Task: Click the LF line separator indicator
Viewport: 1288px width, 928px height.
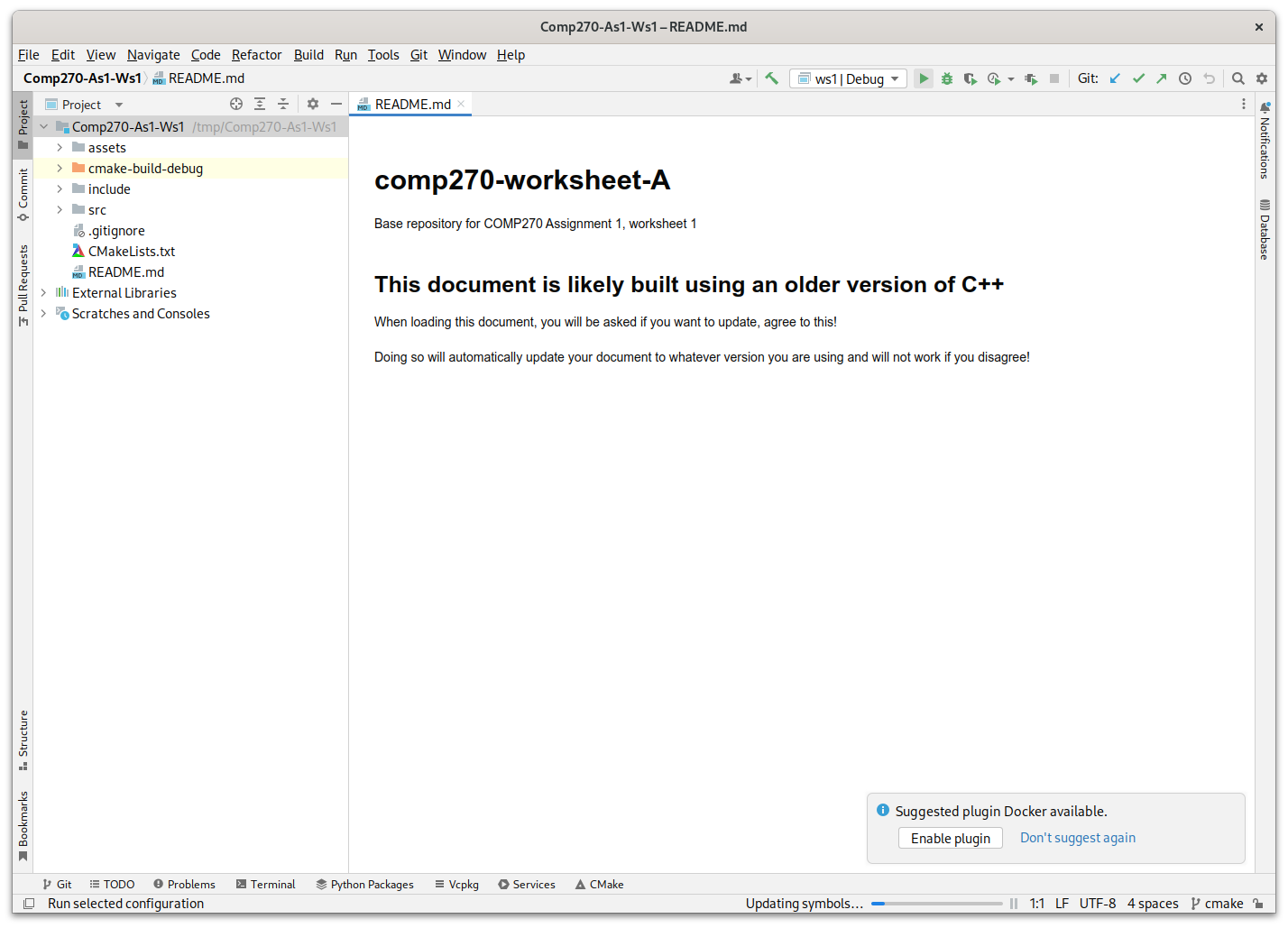Action: click(1062, 903)
